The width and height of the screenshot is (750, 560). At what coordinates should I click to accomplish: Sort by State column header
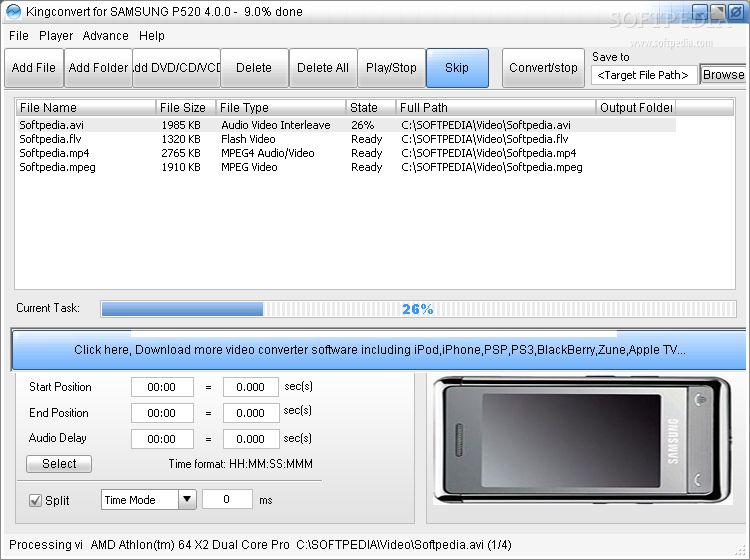(x=371, y=108)
